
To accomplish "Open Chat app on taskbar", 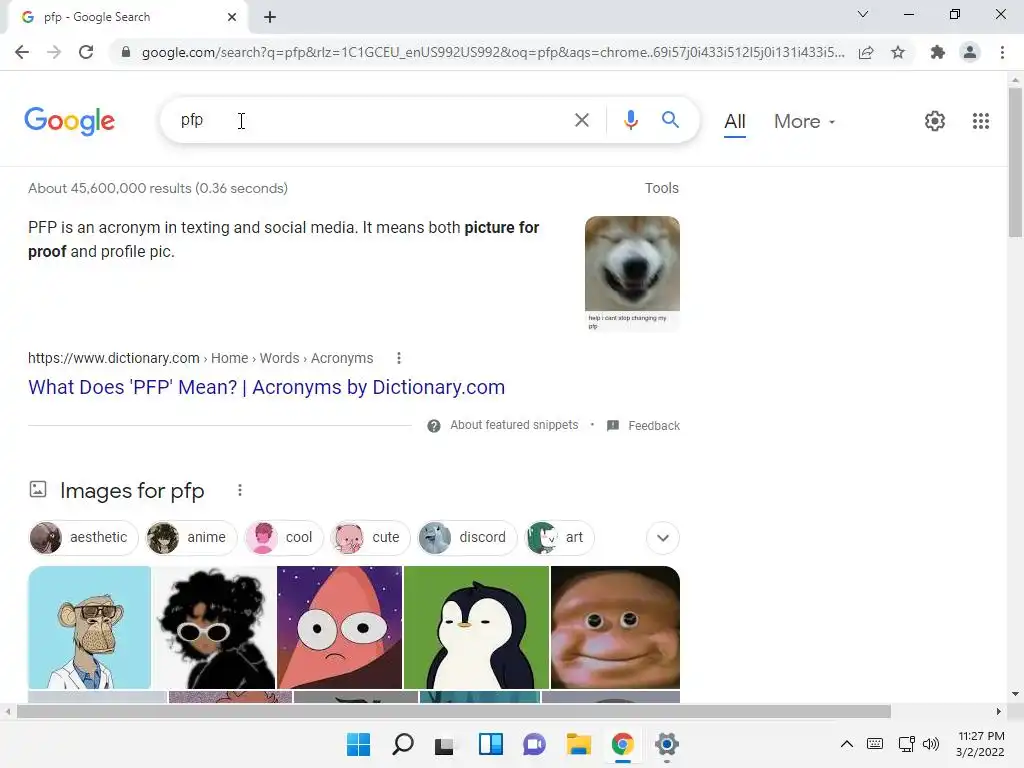I will point(534,744).
